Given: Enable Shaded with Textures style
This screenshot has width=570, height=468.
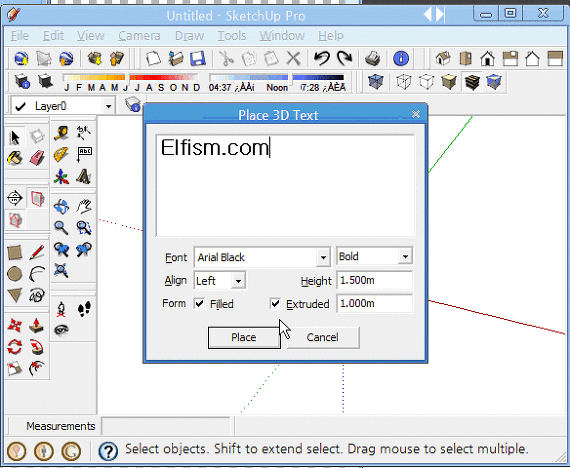Looking at the screenshot, I should coord(472,81).
